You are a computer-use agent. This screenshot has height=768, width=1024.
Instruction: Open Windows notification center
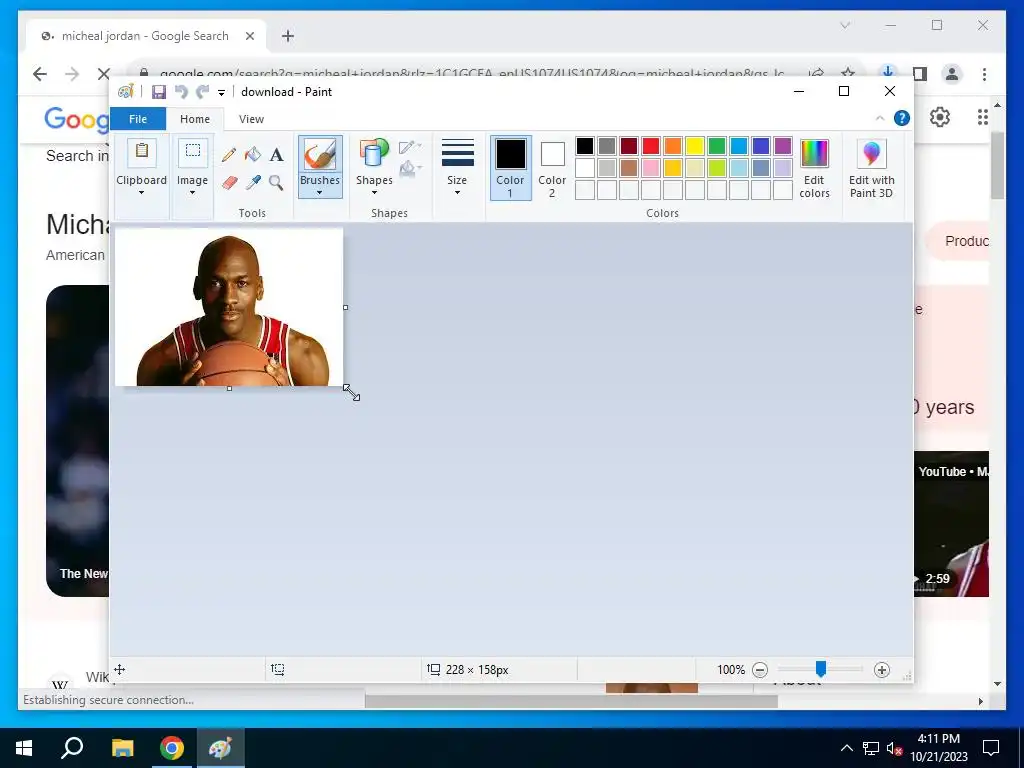click(991, 748)
